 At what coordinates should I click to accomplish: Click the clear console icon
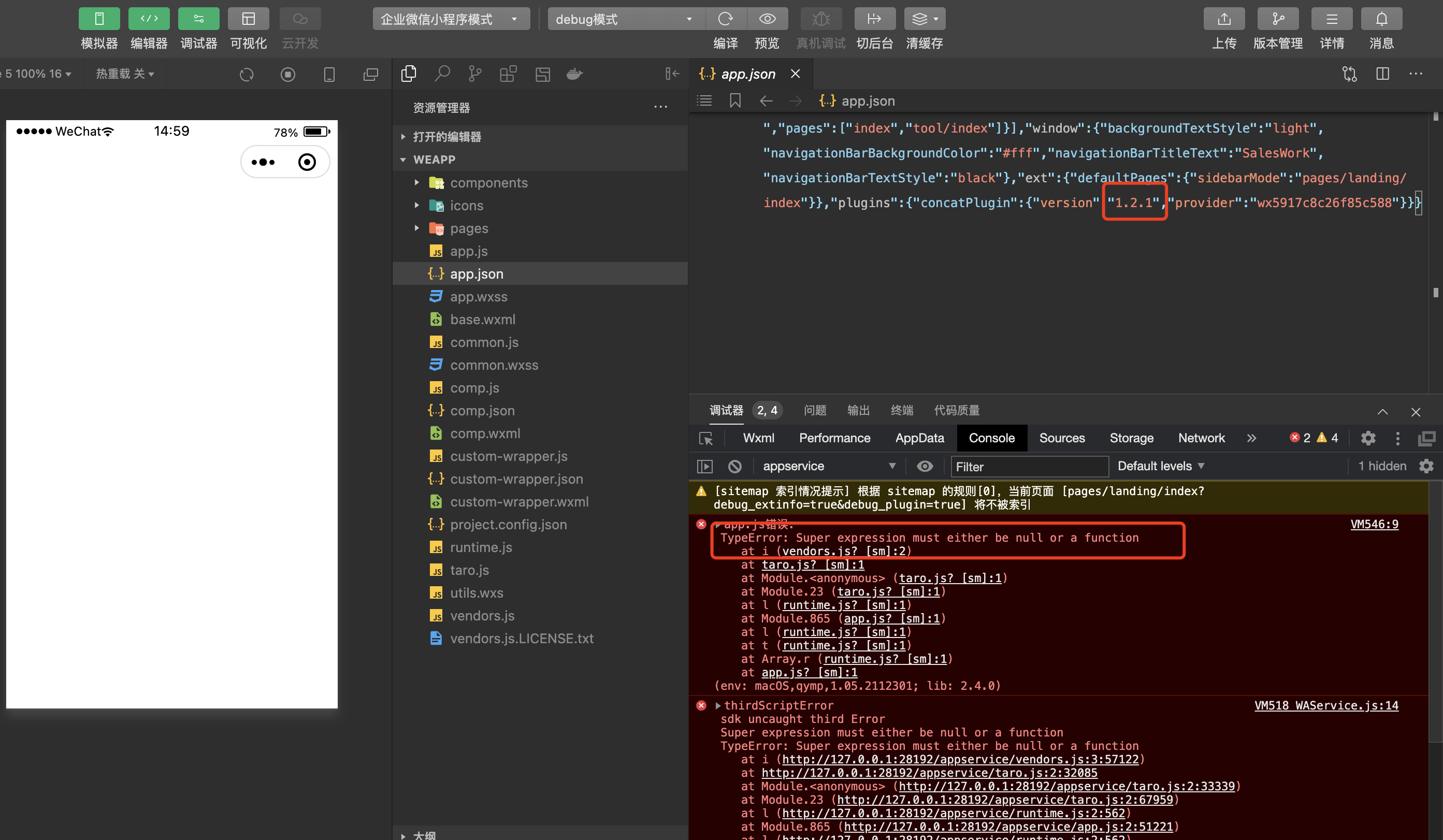pos(734,467)
